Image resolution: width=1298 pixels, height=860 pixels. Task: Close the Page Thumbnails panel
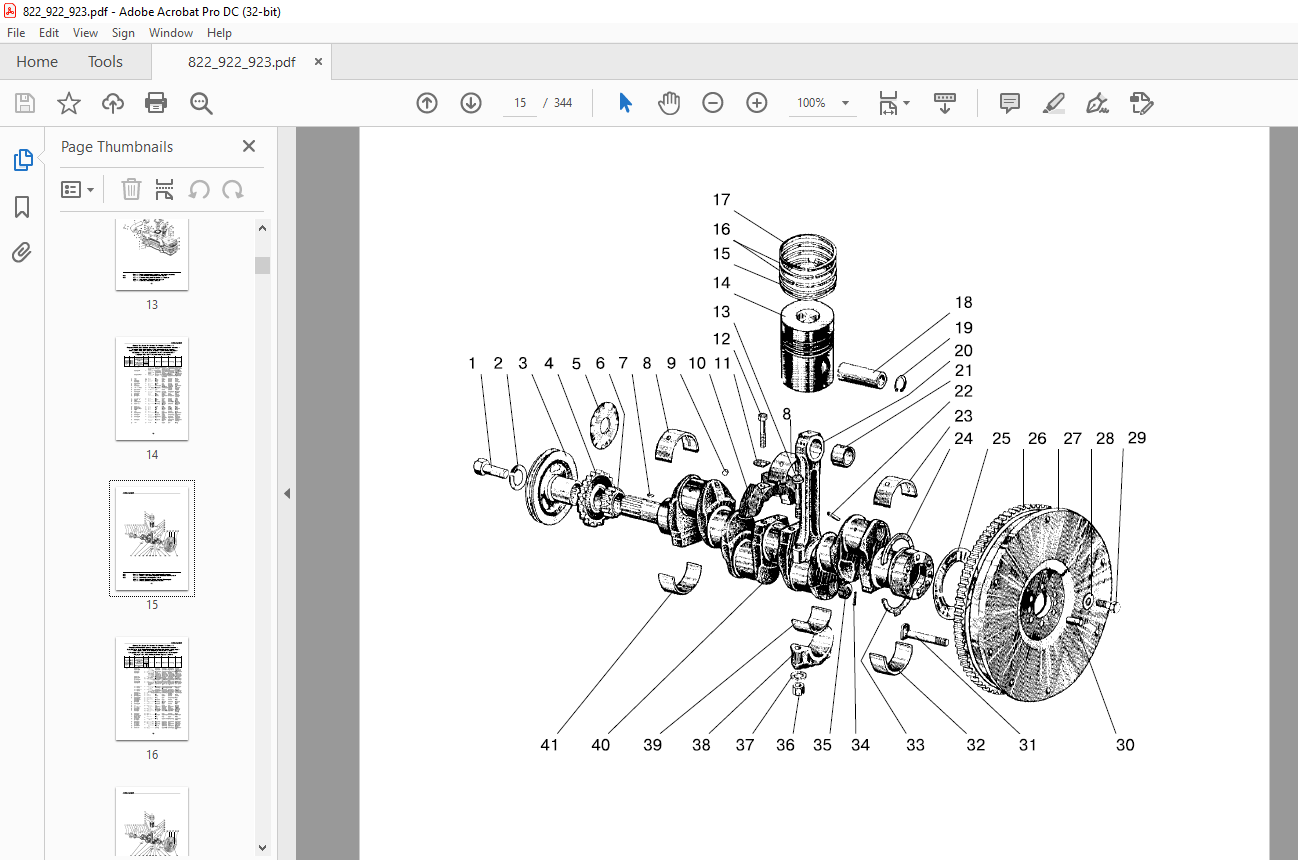[x=249, y=146]
